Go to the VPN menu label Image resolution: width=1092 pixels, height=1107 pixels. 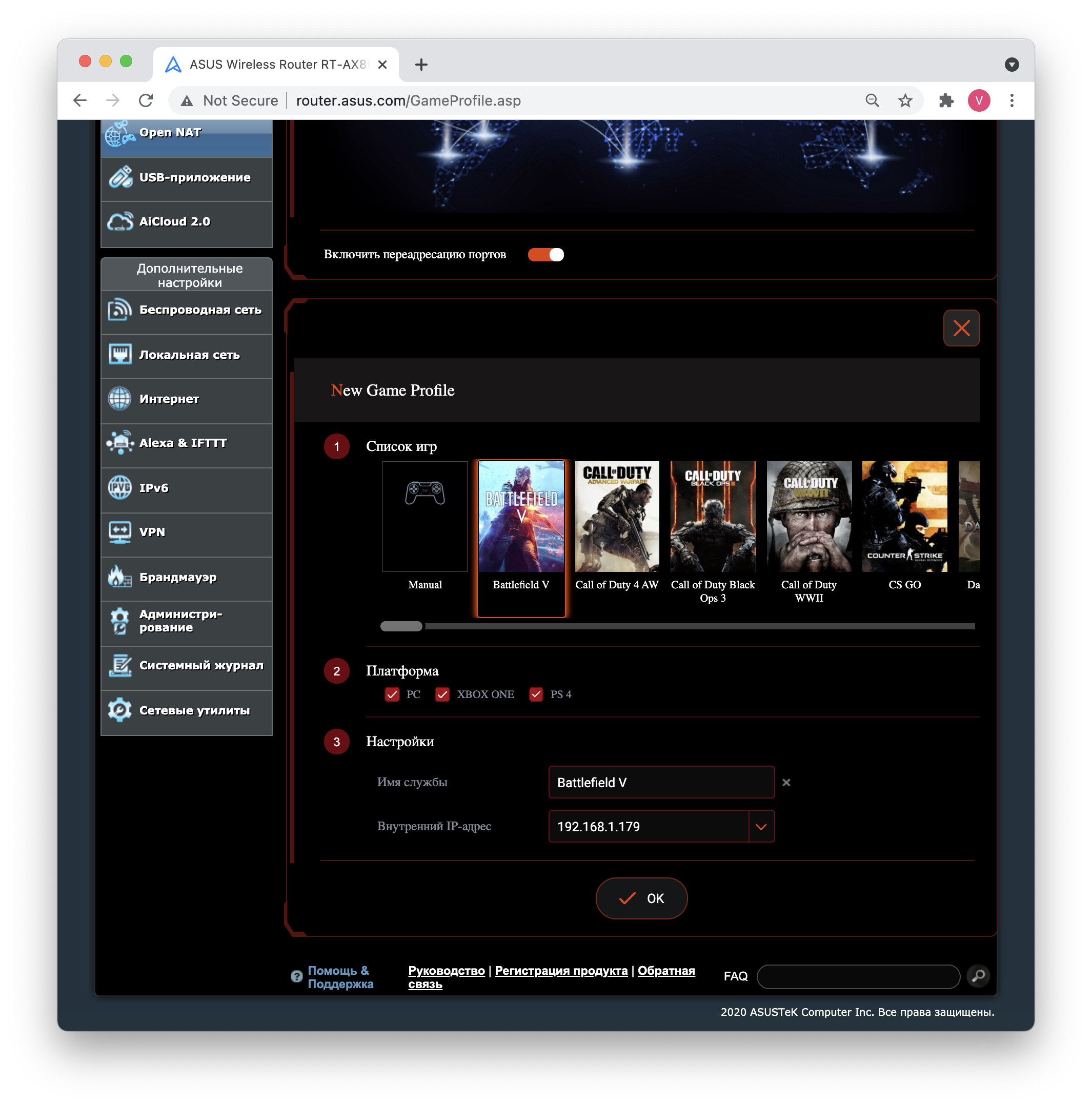coord(152,532)
